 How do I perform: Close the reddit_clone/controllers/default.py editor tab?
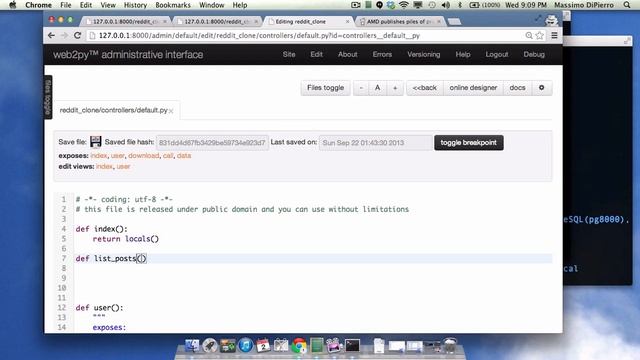click(x=171, y=111)
